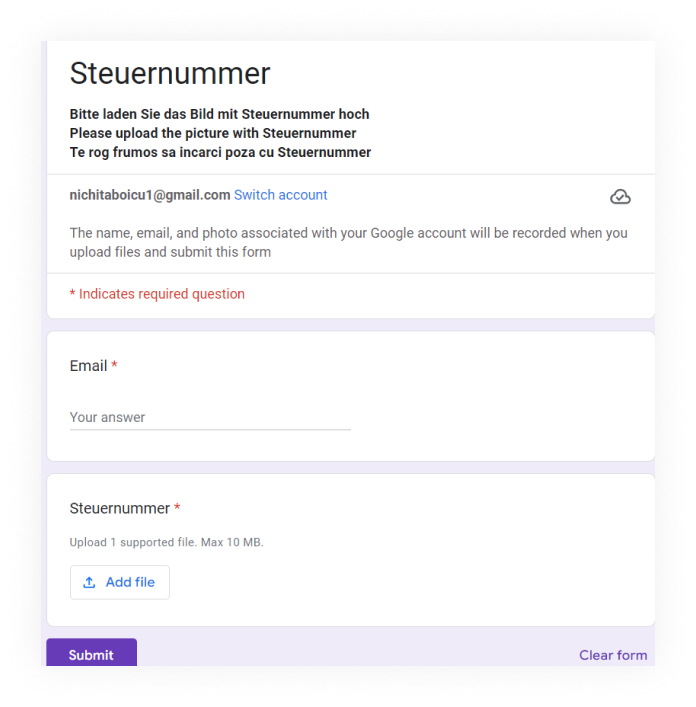Click the upload arrow icon
This screenshot has width=696, height=707.
pyautogui.click(x=89, y=582)
